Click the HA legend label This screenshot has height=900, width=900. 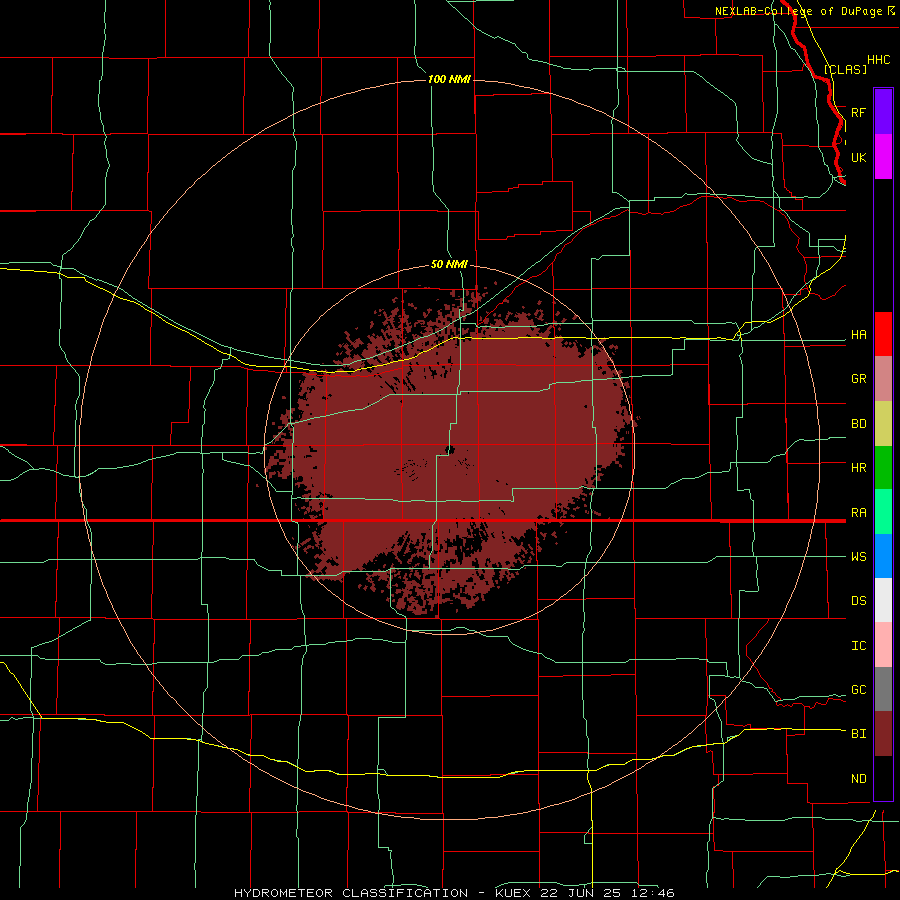tap(858, 334)
